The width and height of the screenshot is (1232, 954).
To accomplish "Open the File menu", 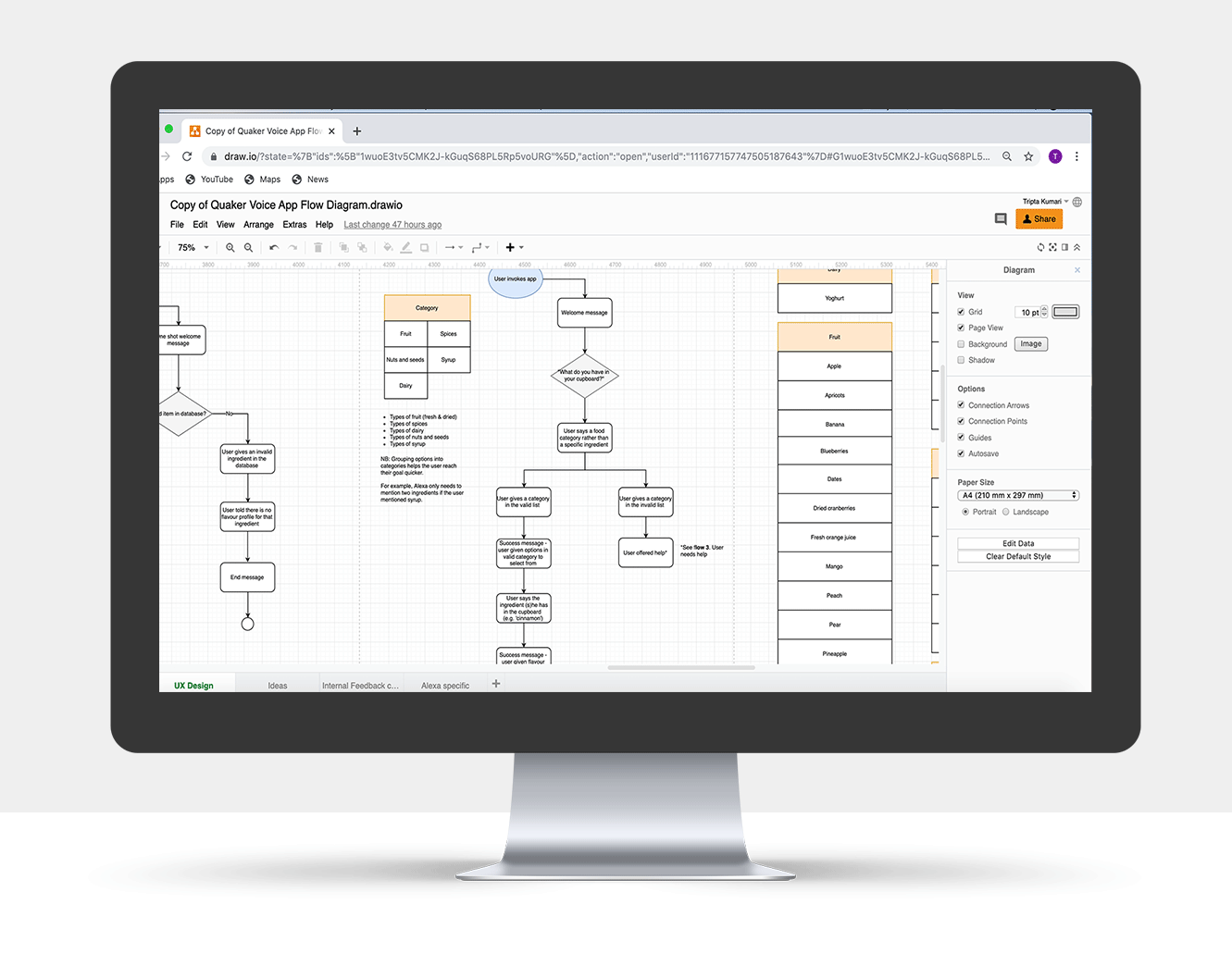I will coord(177,225).
